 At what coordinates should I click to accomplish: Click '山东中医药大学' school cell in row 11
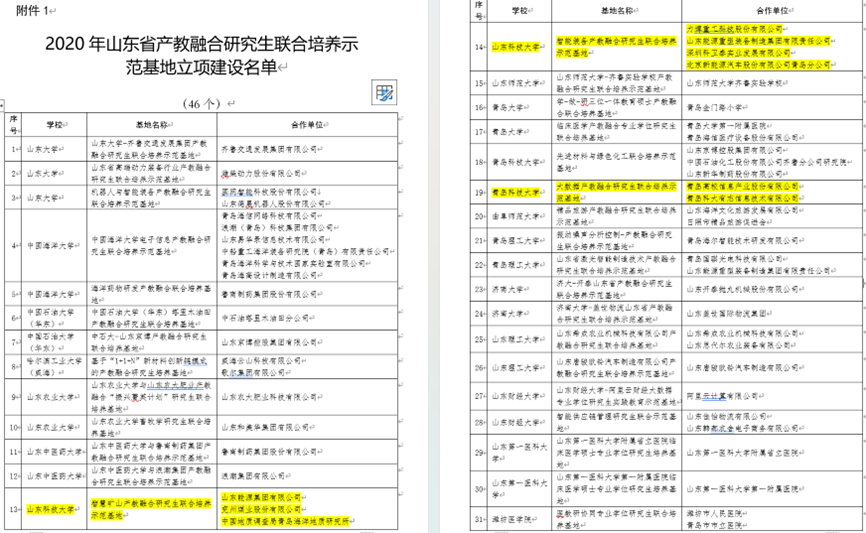click(x=54, y=452)
